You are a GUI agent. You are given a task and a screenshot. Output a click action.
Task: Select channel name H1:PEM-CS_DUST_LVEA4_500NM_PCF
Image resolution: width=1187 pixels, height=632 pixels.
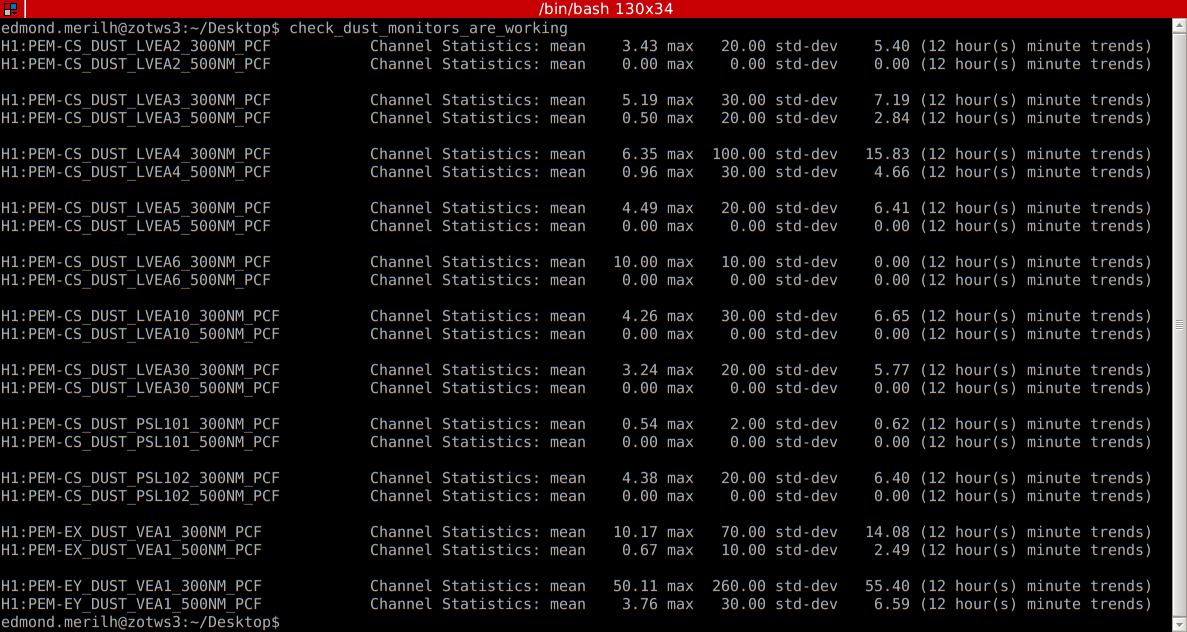click(136, 173)
